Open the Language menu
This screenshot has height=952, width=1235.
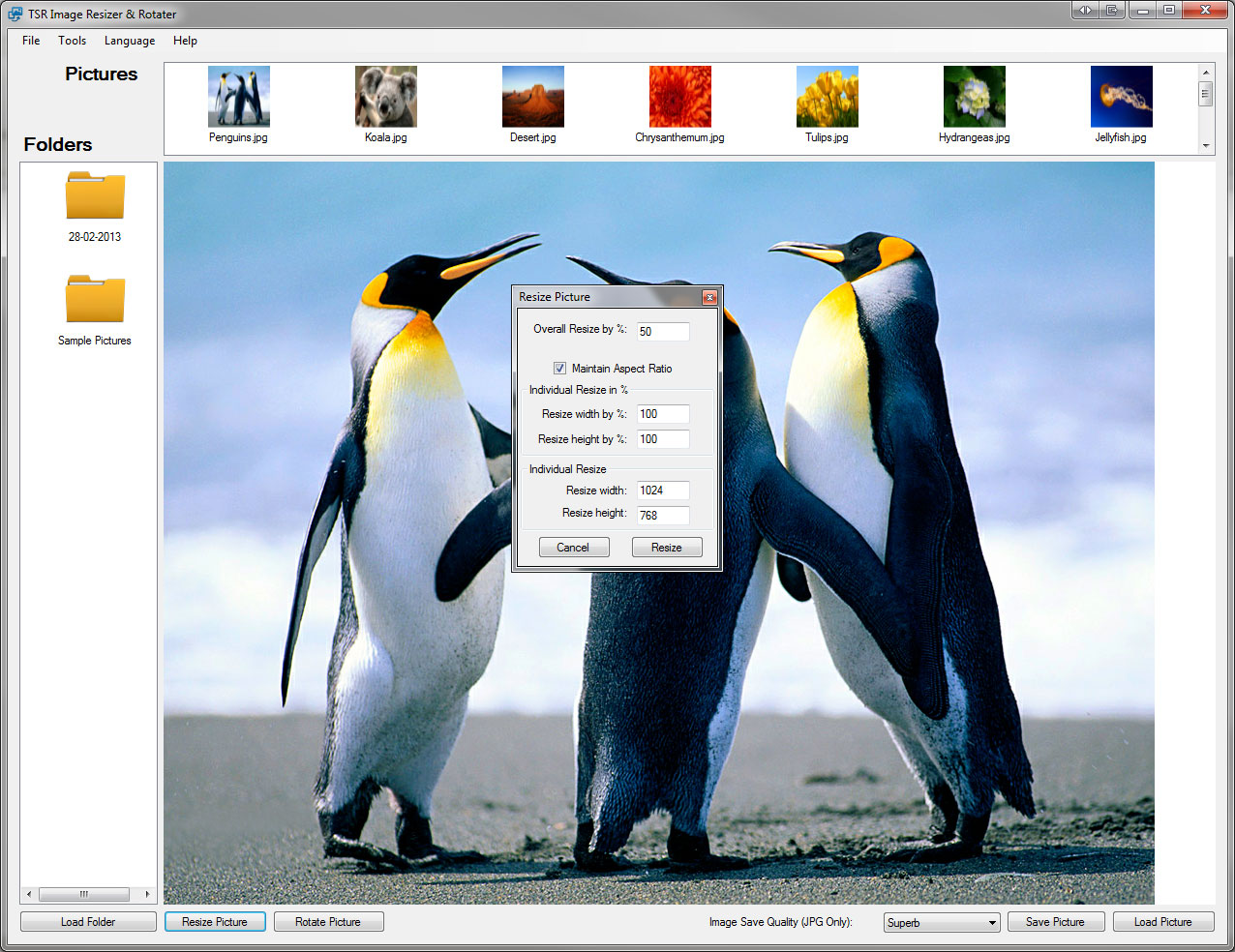[130, 41]
